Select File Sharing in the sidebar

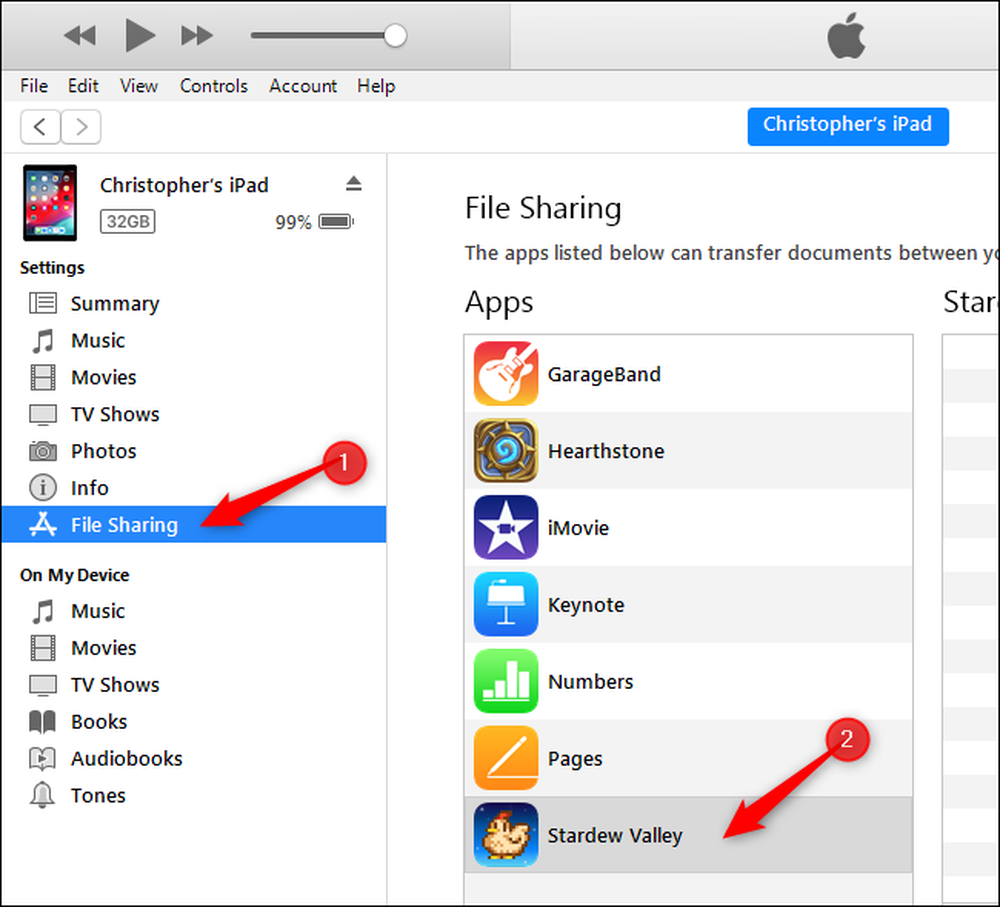click(193, 524)
